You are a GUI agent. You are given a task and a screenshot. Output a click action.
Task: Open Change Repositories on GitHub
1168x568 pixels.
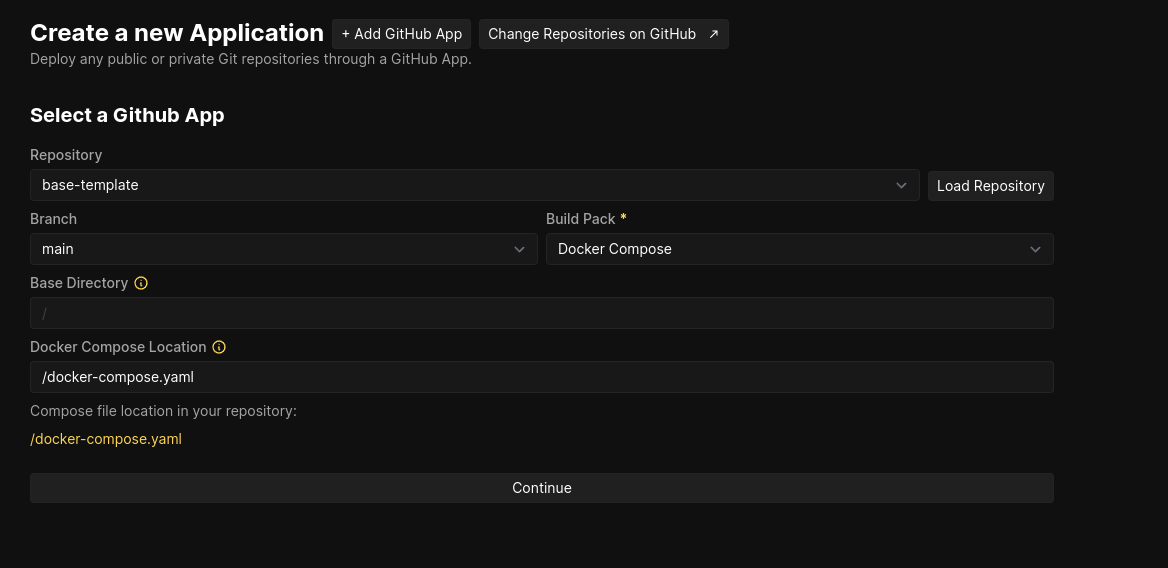pos(592,34)
